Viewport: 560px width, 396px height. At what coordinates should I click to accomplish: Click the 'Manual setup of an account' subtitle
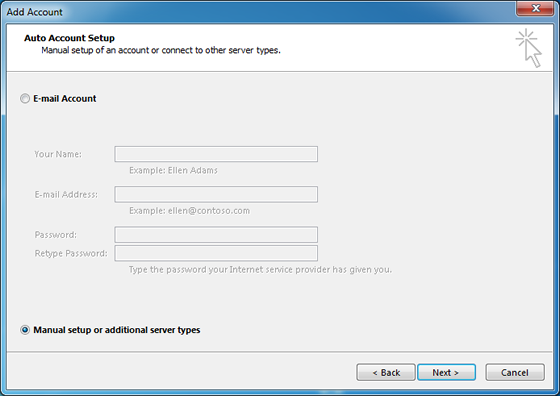pyautogui.click(x=161, y=50)
